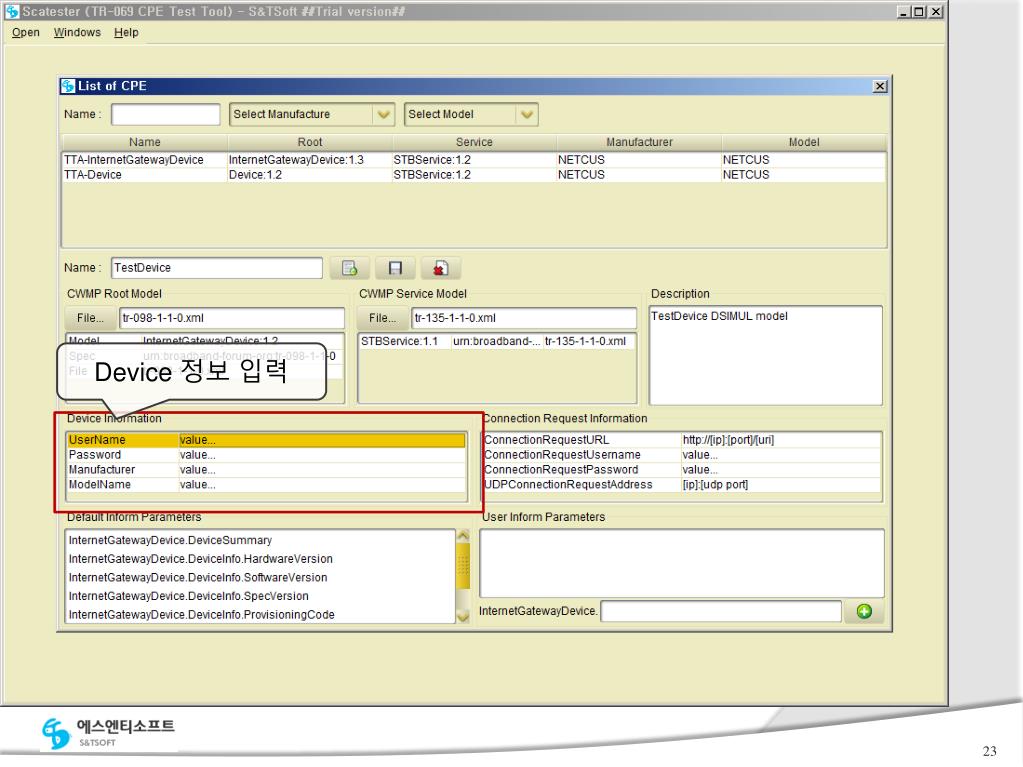Screen dimensions: 1023x767
Task: Click the save floppy disk icon
Action: (x=395, y=268)
